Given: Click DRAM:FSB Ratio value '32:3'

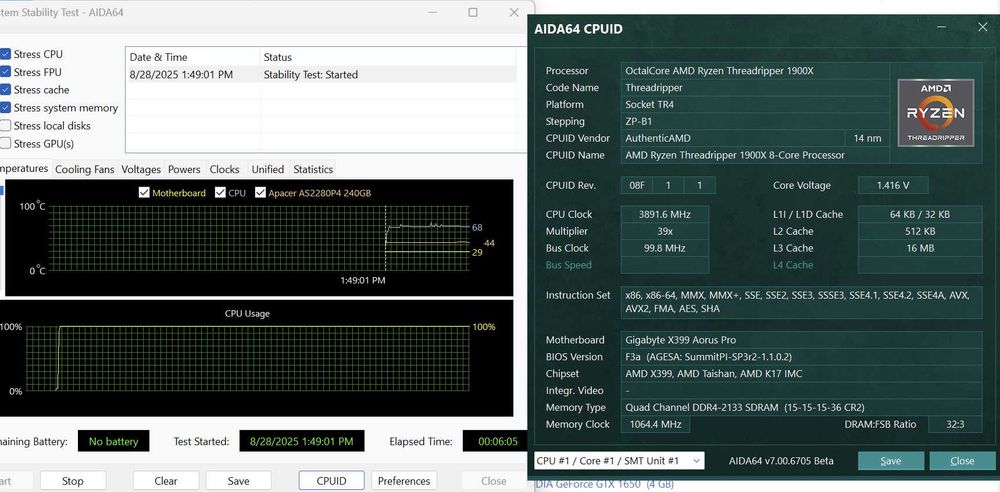Looking at the screenshot, I should point(955,424).
